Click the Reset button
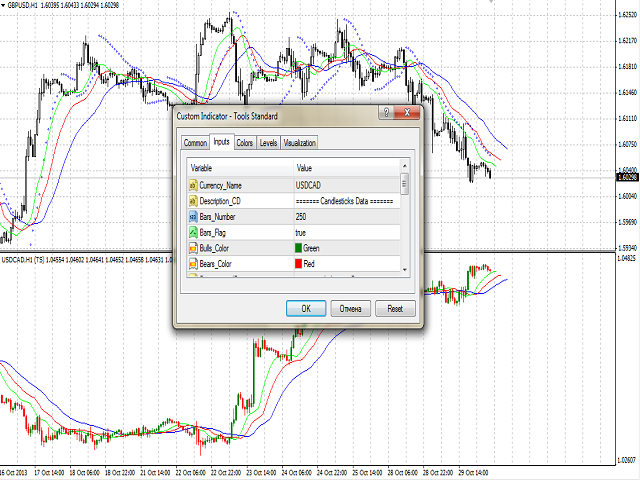The image size is (640, 480). point(395,309)
